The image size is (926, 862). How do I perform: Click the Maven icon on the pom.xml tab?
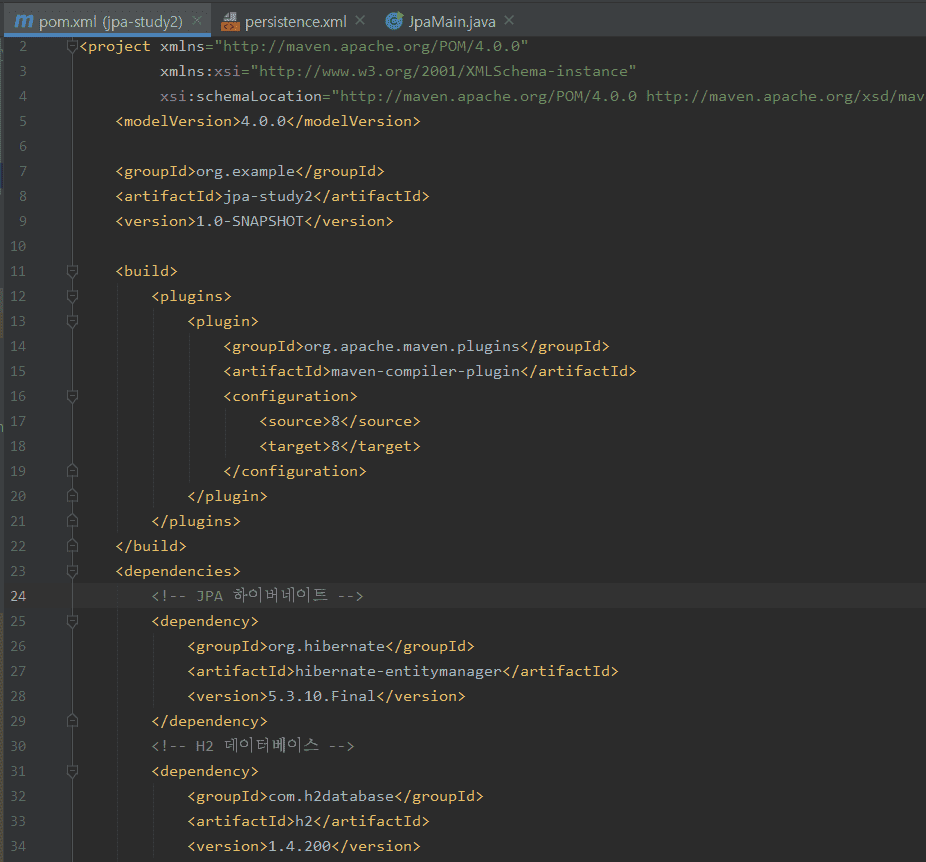(x=24, y=21)
